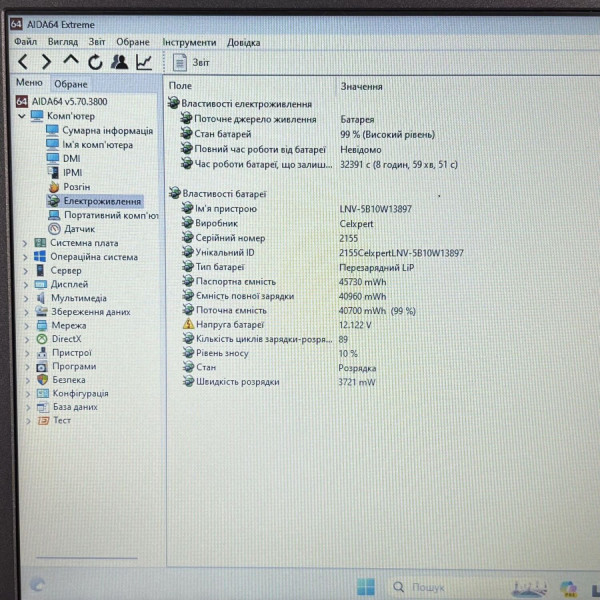The height and width of the screenshot is (600, 600).
Task: Select the Конфігурація icon
Action: pyautogui.click(x=42, y=393)
